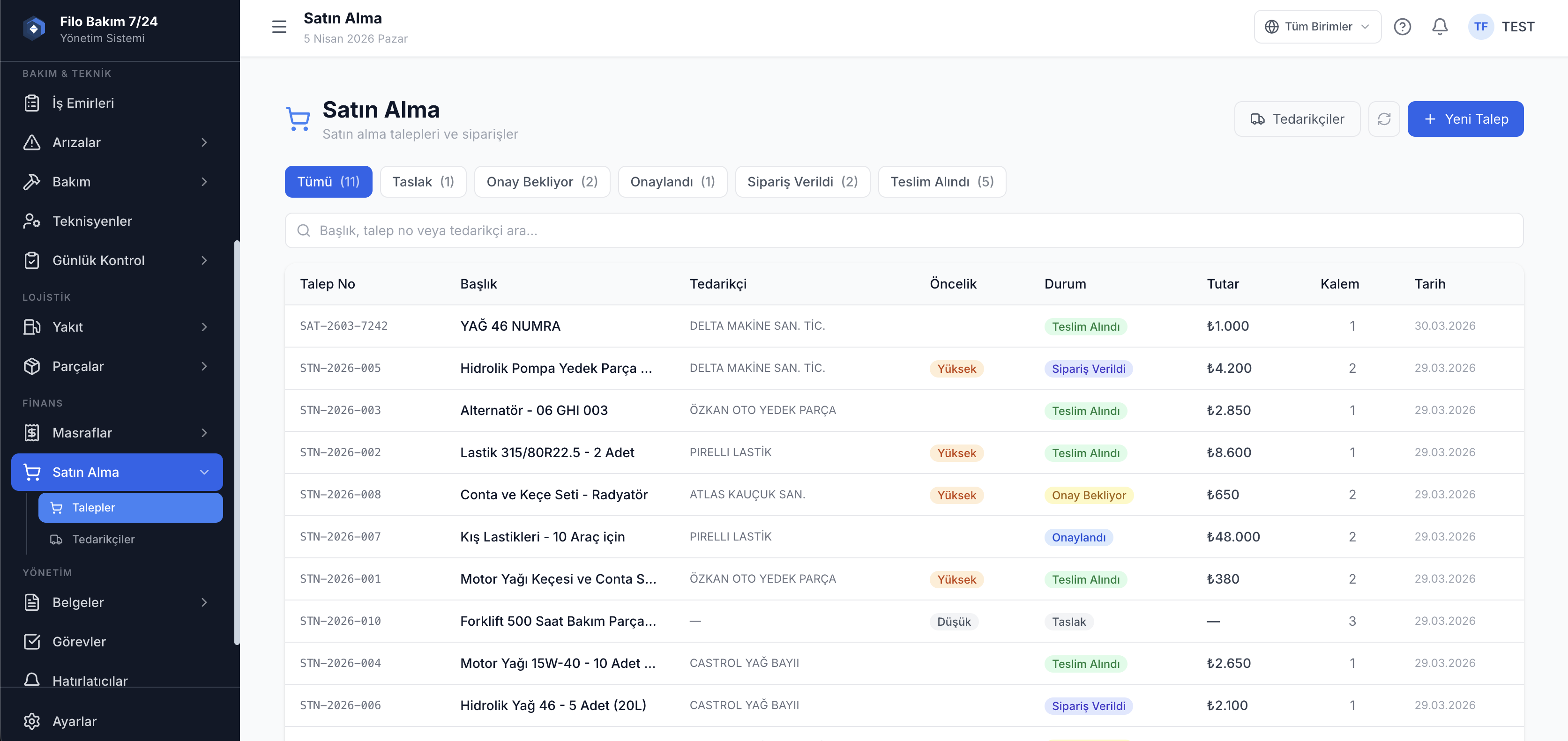The height and width of the screenshot is (741, 1568).
Task: Open the Tüm Birimler dropdown
Action: coord(1317,27)
